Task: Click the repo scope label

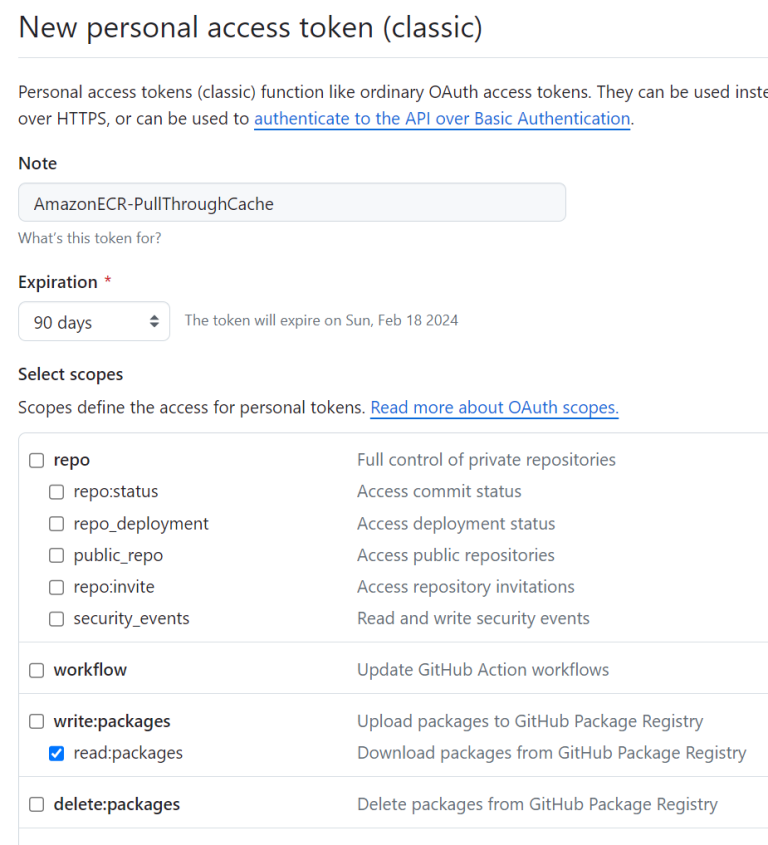Action: (x=72, y=460)
